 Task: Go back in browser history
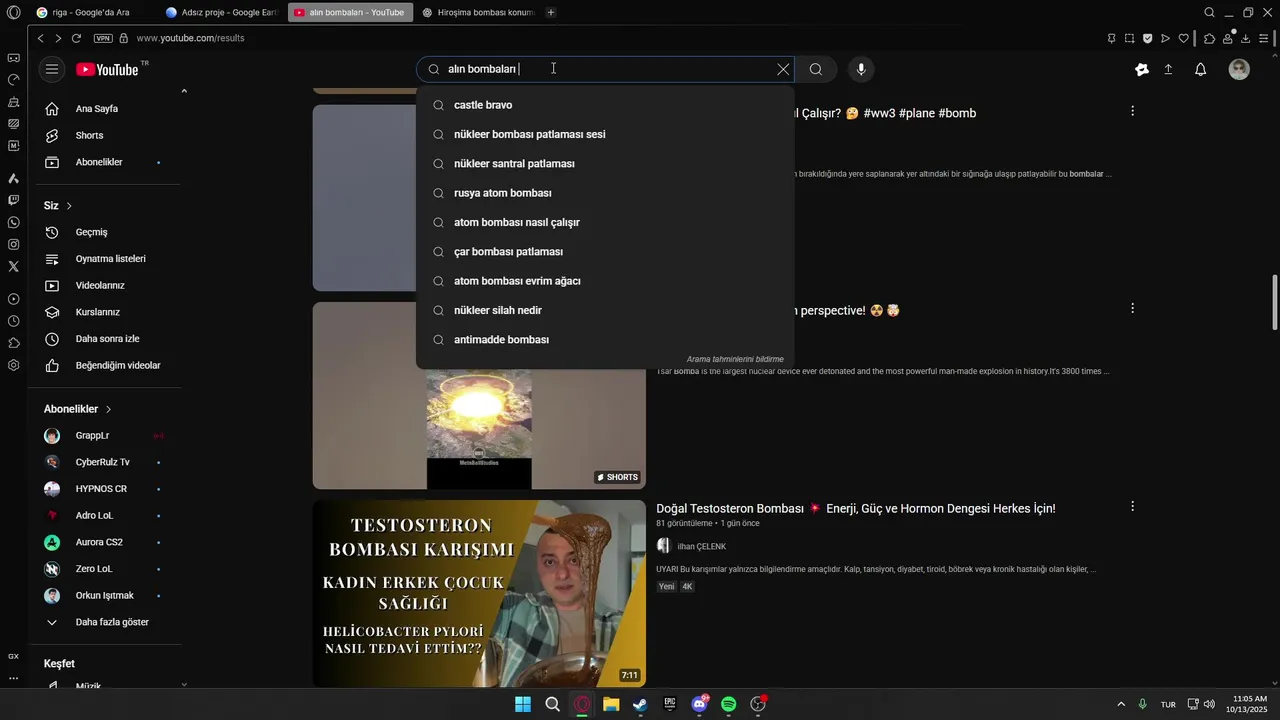tap(40, 38)
